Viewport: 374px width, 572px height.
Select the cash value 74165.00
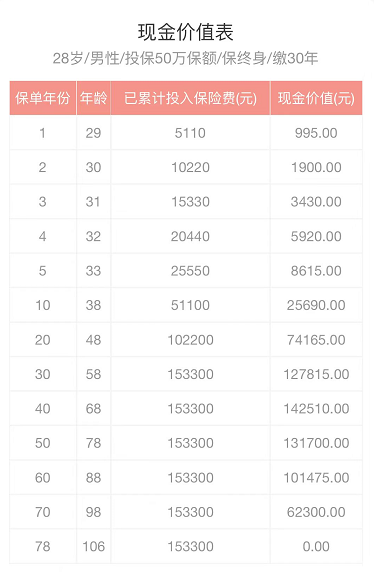[x=316, y=340]
